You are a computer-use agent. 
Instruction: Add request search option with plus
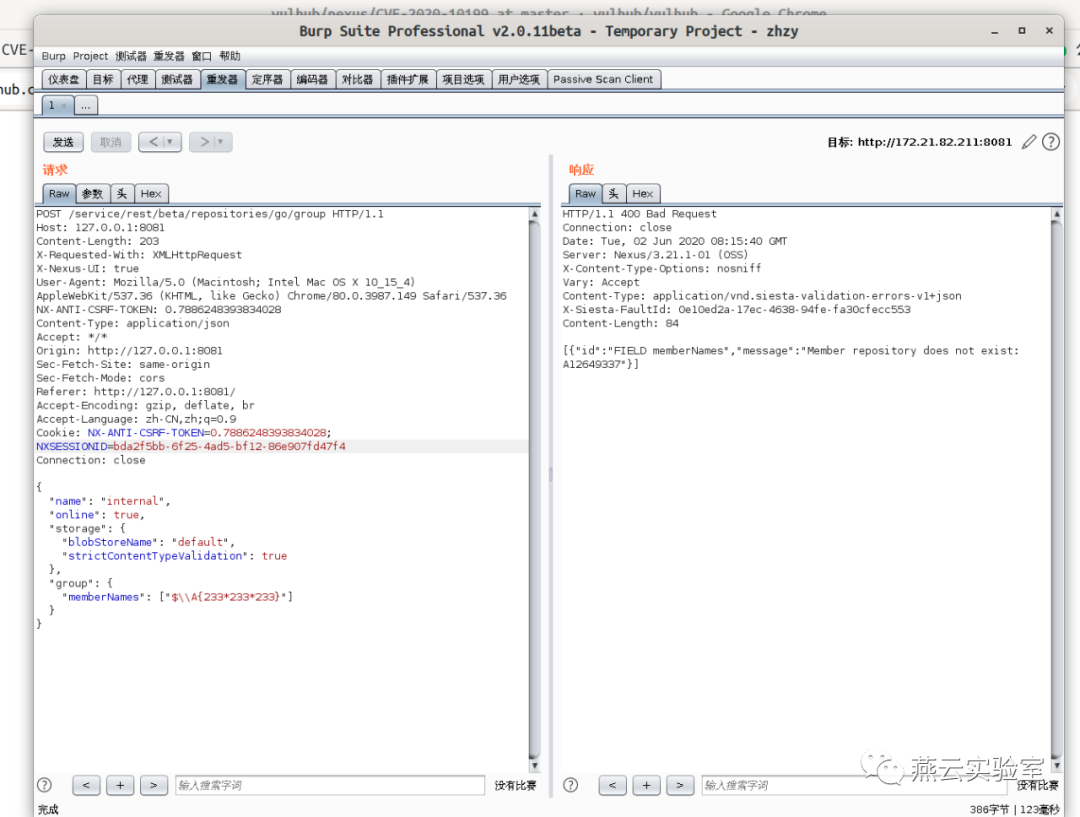[x=120, y=785]
